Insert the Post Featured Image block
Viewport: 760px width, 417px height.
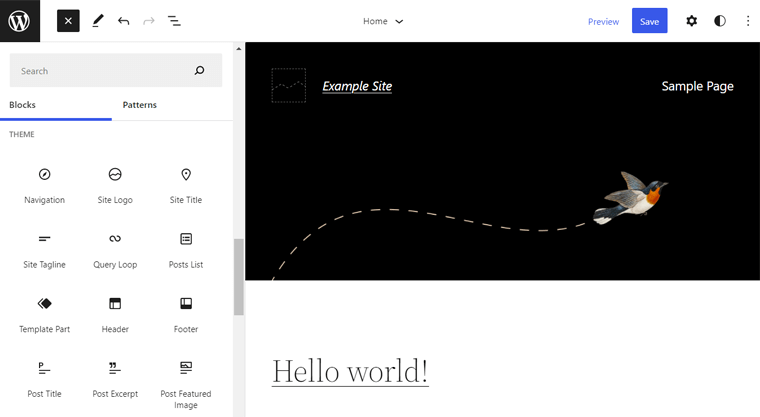[x=186, y=385]
